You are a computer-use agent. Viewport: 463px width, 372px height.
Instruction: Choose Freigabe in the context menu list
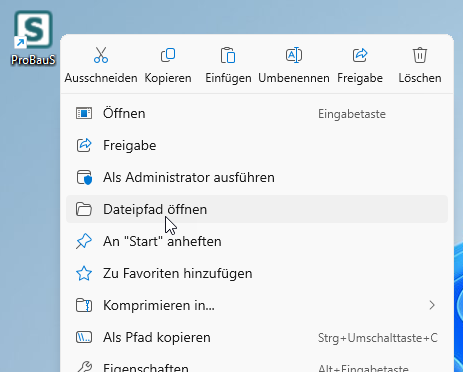(257, 146)
